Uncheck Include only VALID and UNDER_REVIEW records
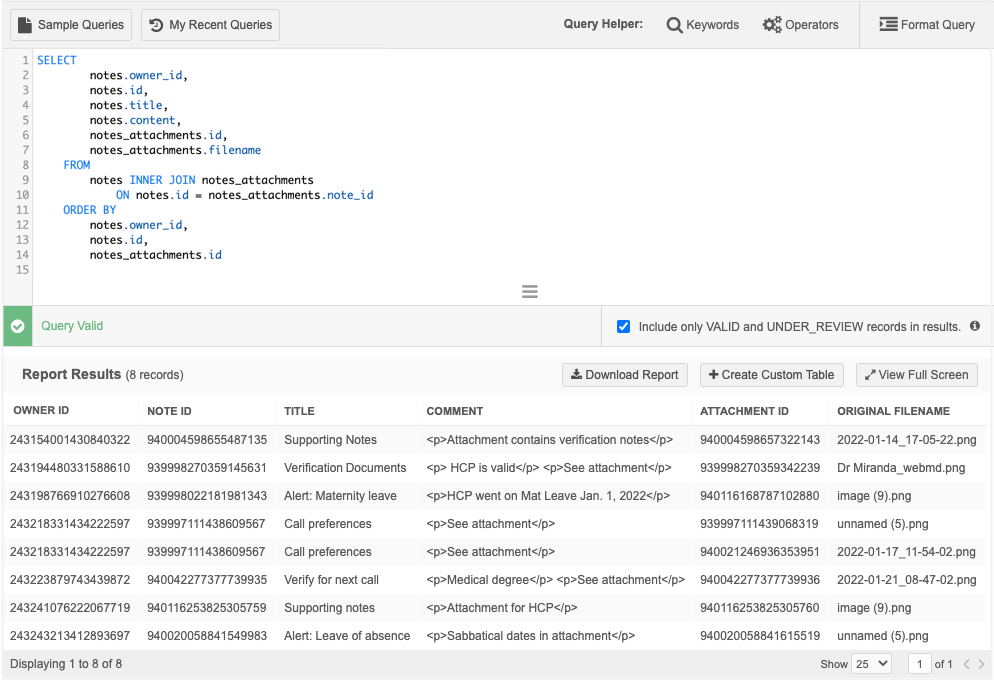This screenshot has height=680, width=994. [x=624, y=326]
